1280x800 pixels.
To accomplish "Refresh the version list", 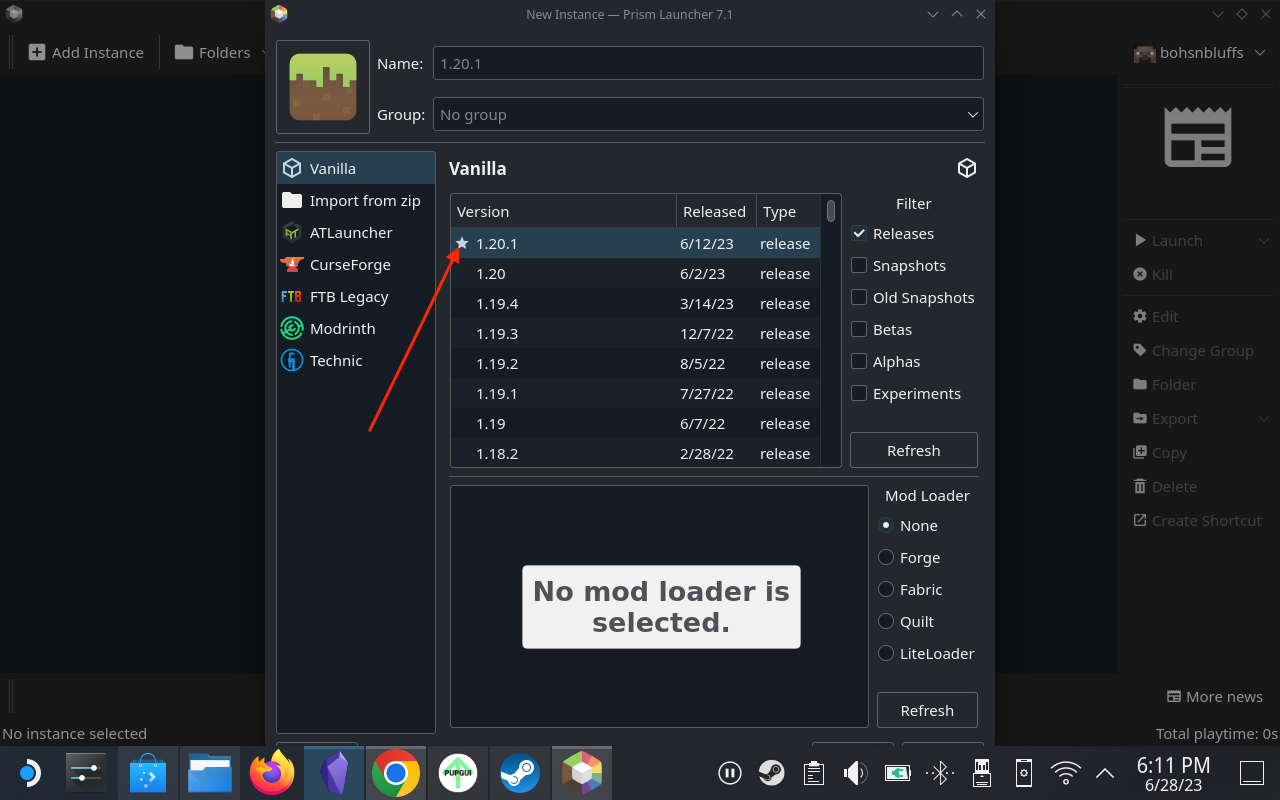I will tap(913, 450).
